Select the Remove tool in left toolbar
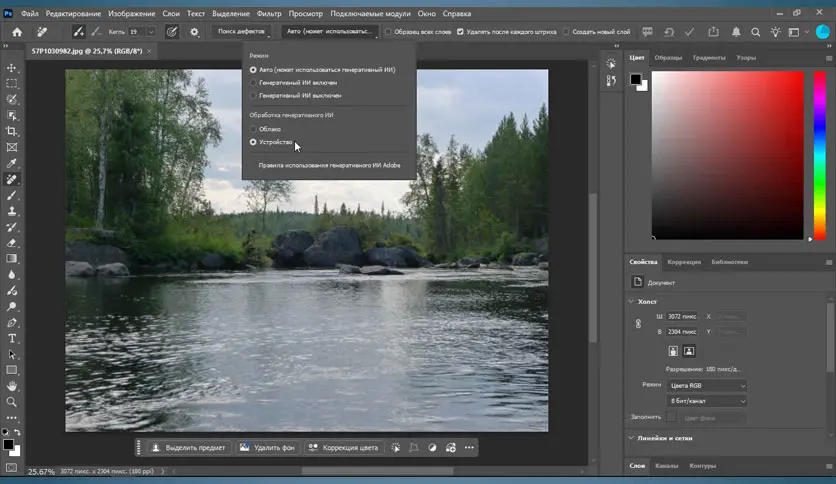The height and width of the screenshot is (484, 836). click(x=11, y=179)
